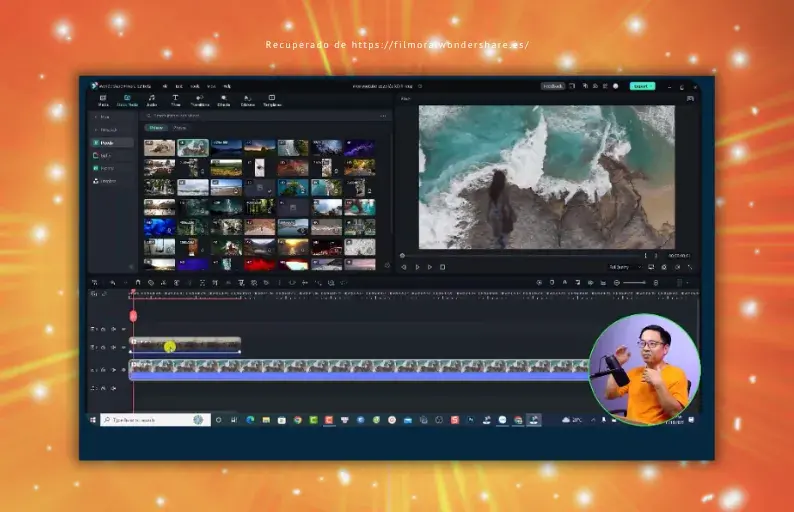Open the File menu
The image size is (794, 512).
click(x=164, y=86)
